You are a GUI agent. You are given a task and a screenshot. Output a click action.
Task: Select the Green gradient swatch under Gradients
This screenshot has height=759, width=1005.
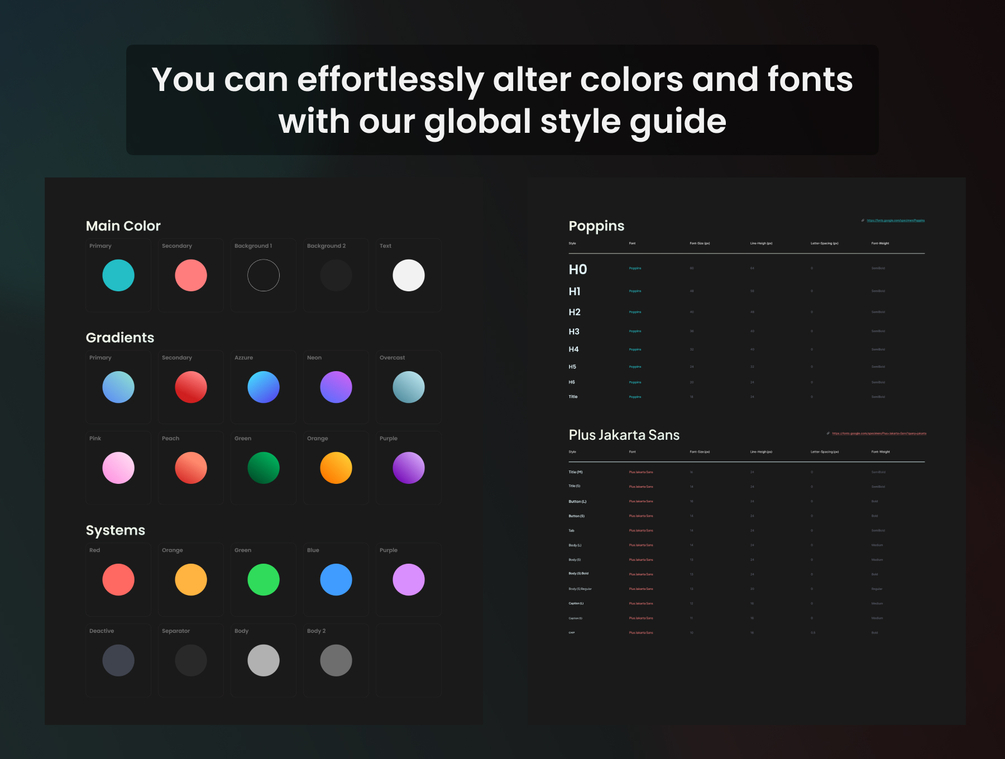point(263,468)
